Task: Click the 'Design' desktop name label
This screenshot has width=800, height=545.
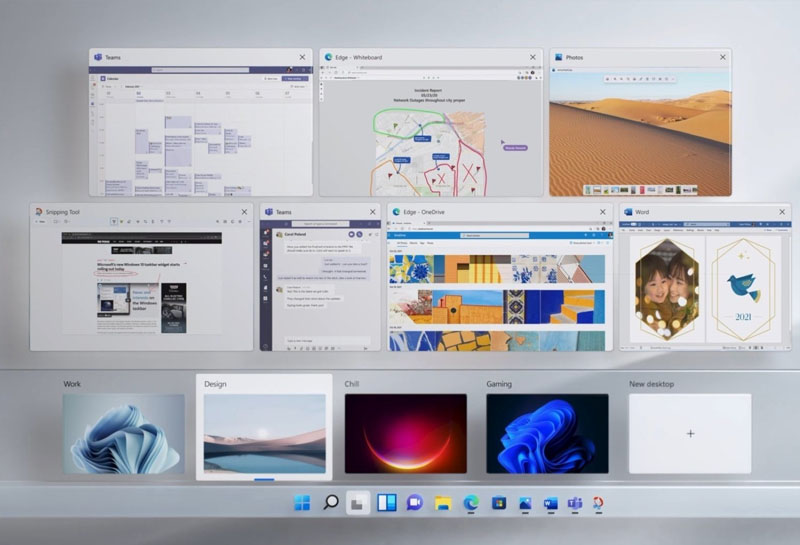Action: [x=215, y=384]
